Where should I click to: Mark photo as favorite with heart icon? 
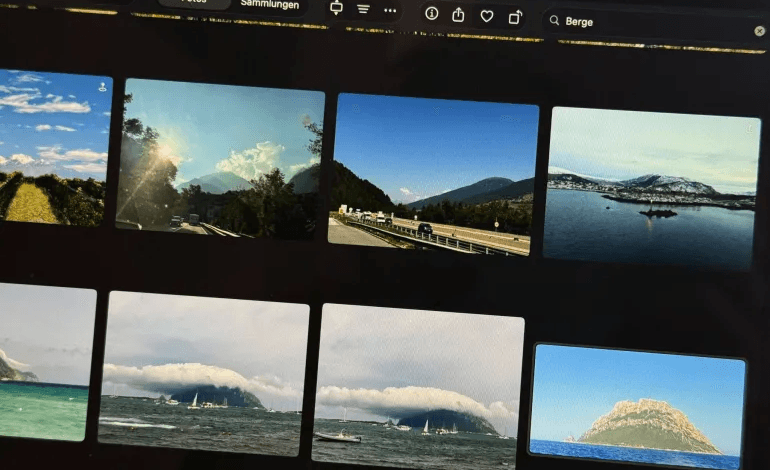tap(487, 15)
